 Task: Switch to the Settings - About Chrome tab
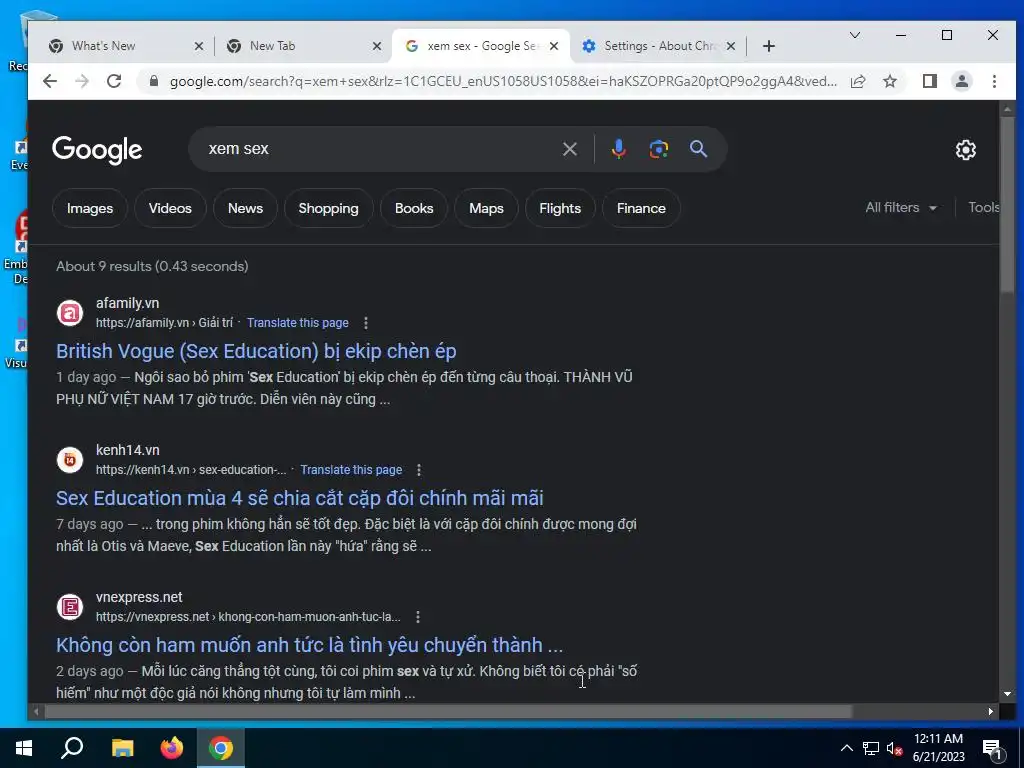(656, 46)
